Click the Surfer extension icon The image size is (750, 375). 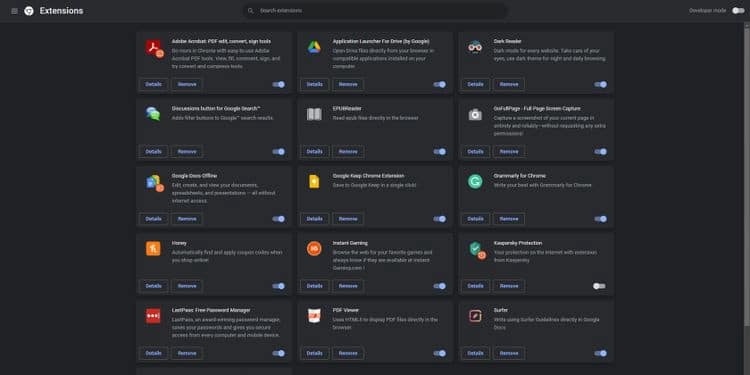[x=474, y=316]
